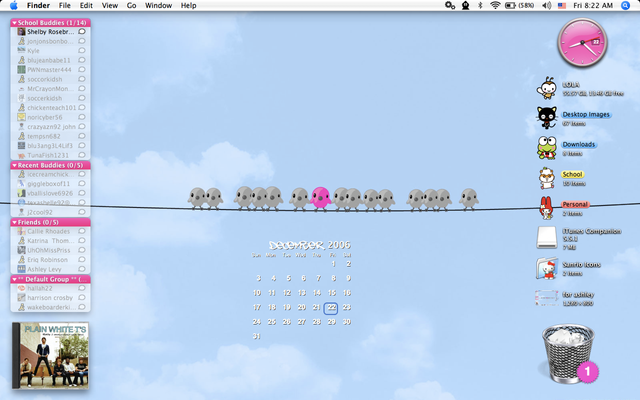Click the chat bubble beside giggleboxof11
640x400 pixels.
click(82, 184)
